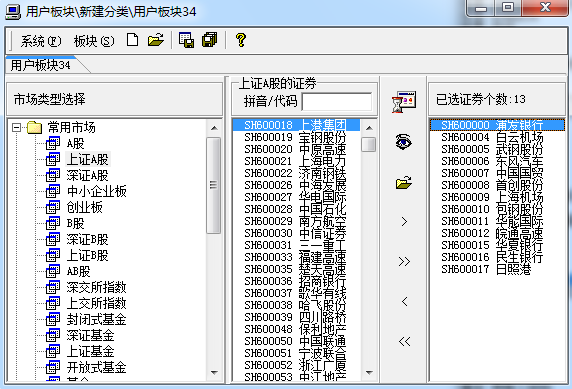Click the new document icon in toolbar

pos(132,40)
